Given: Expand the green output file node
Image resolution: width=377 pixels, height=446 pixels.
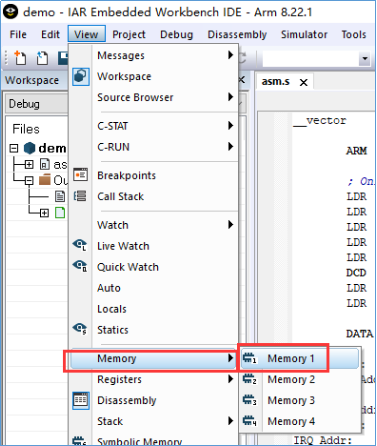Looking at the screenshot, I should (x=44, y=213).
